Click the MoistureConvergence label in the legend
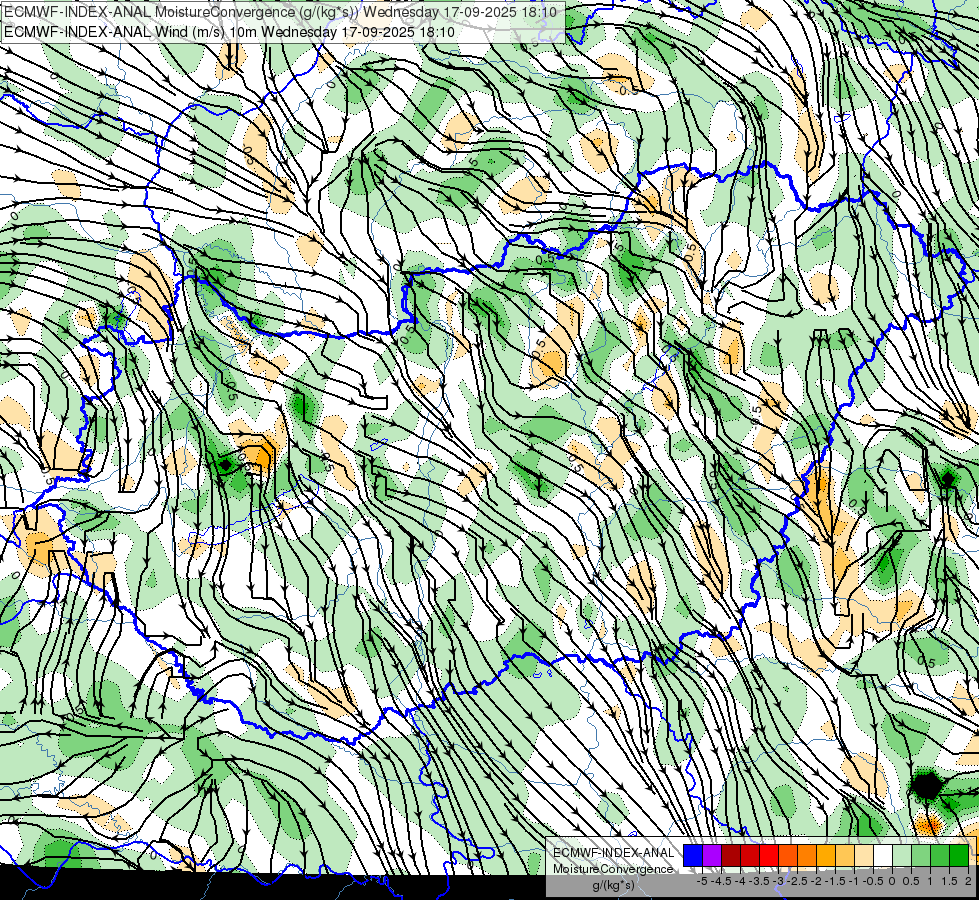979x900 pixels. [613, 869]
